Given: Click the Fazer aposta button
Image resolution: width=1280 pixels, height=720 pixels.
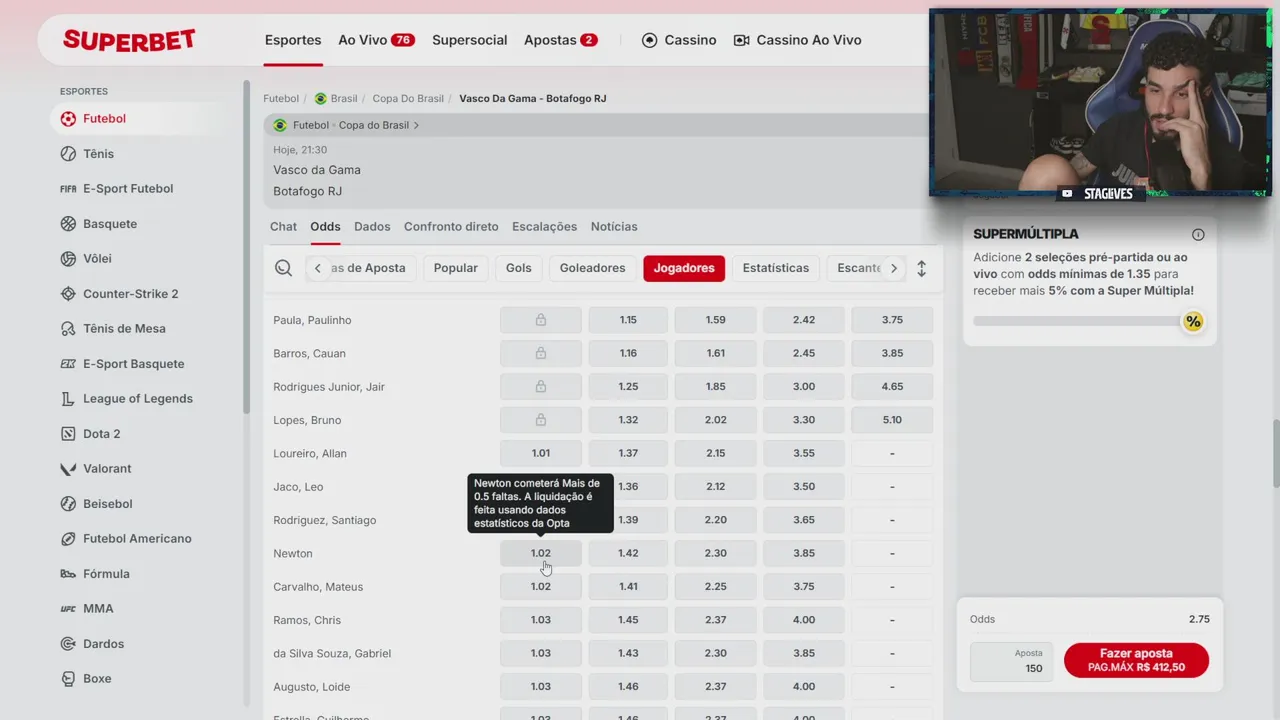Looking at the screenshot, I should coord(1136,660).
